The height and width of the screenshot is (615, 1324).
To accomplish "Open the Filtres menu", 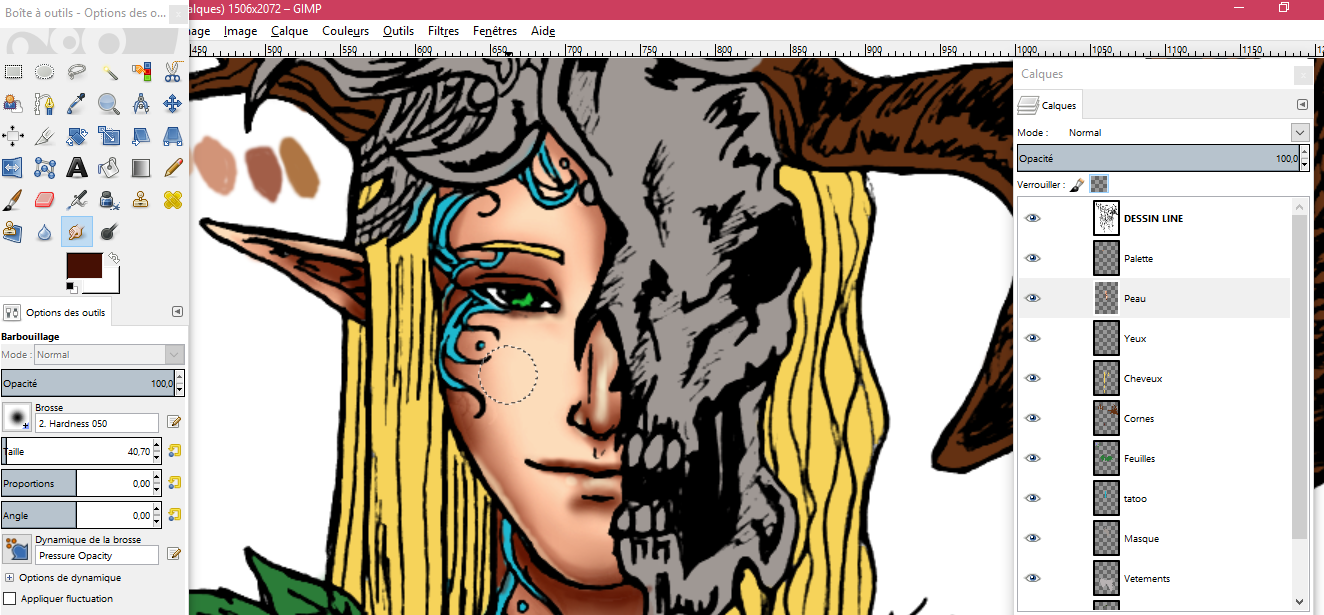I will click(x=443, y=31).
